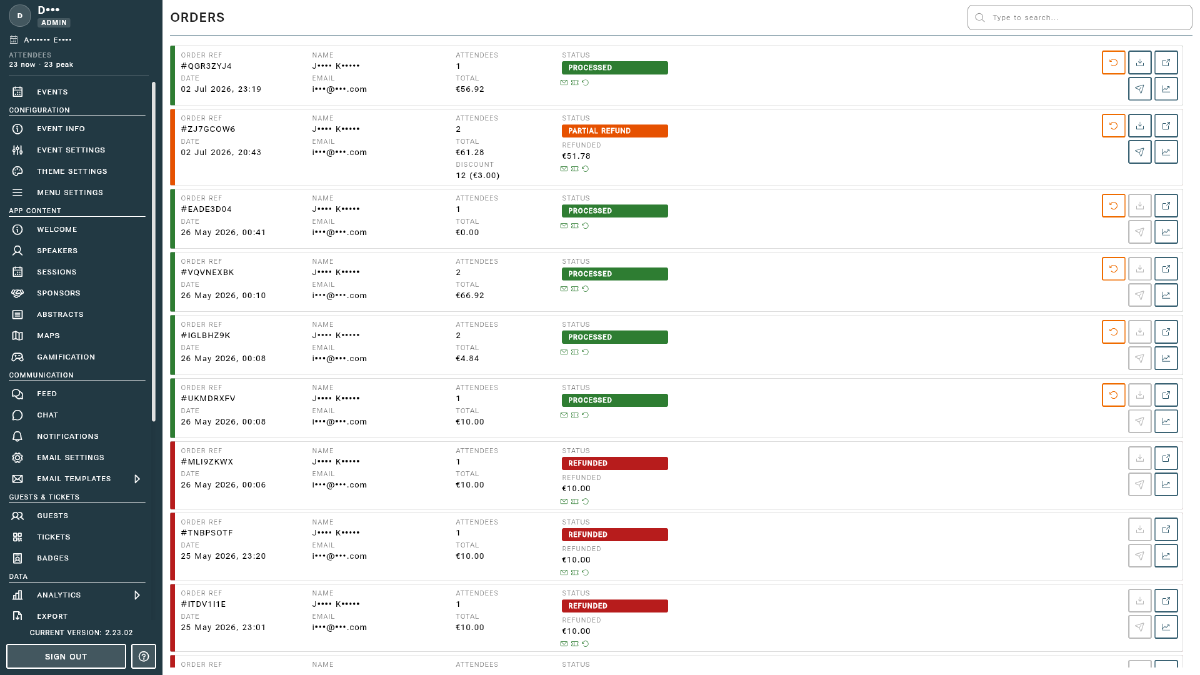1200x675 pixels.
Task: Click the ticket status icon for order #ZJ7GCOW6
Action: click(x=575, y=169)
